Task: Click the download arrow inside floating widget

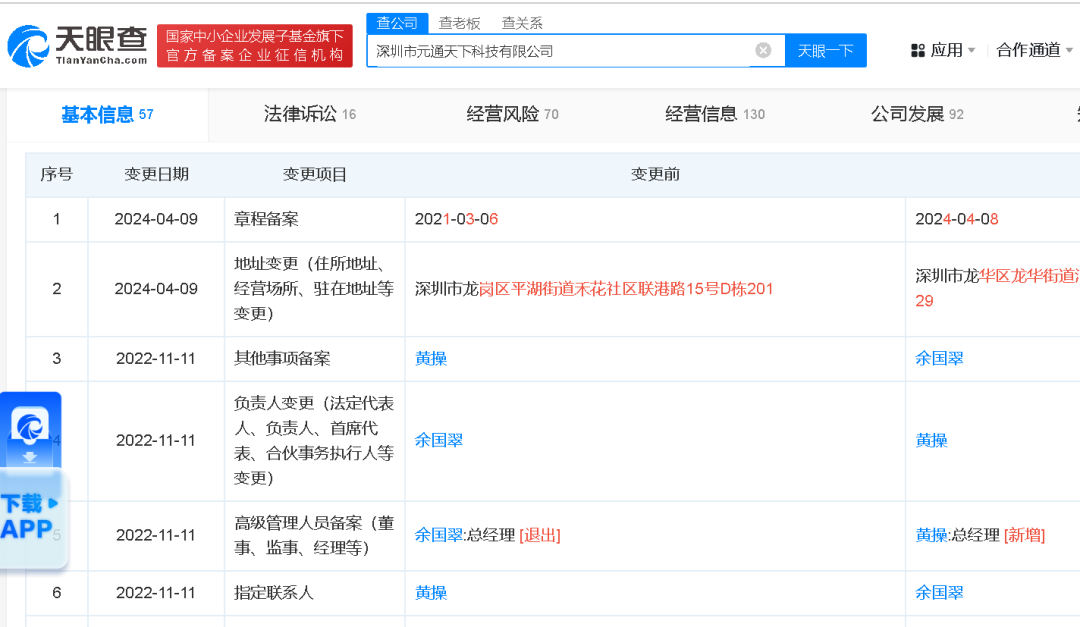Action: click(30, 455)
